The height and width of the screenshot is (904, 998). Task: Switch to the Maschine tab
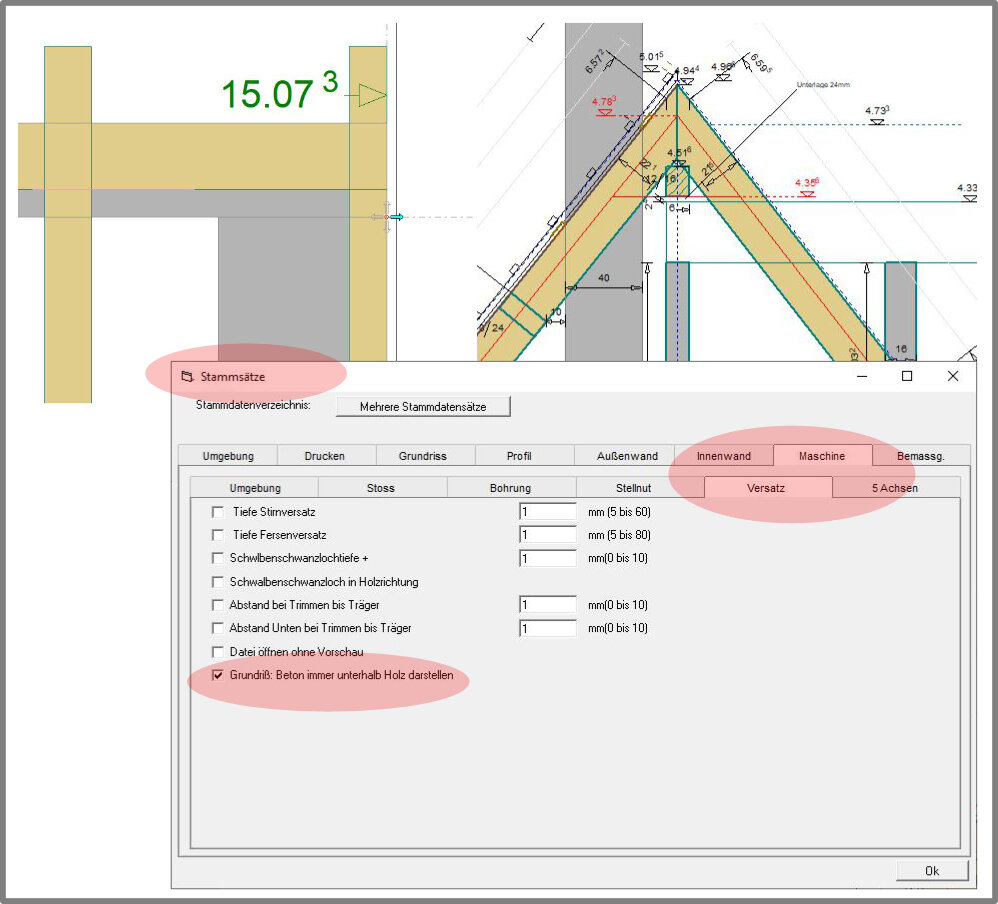click(x=821, y=456)
